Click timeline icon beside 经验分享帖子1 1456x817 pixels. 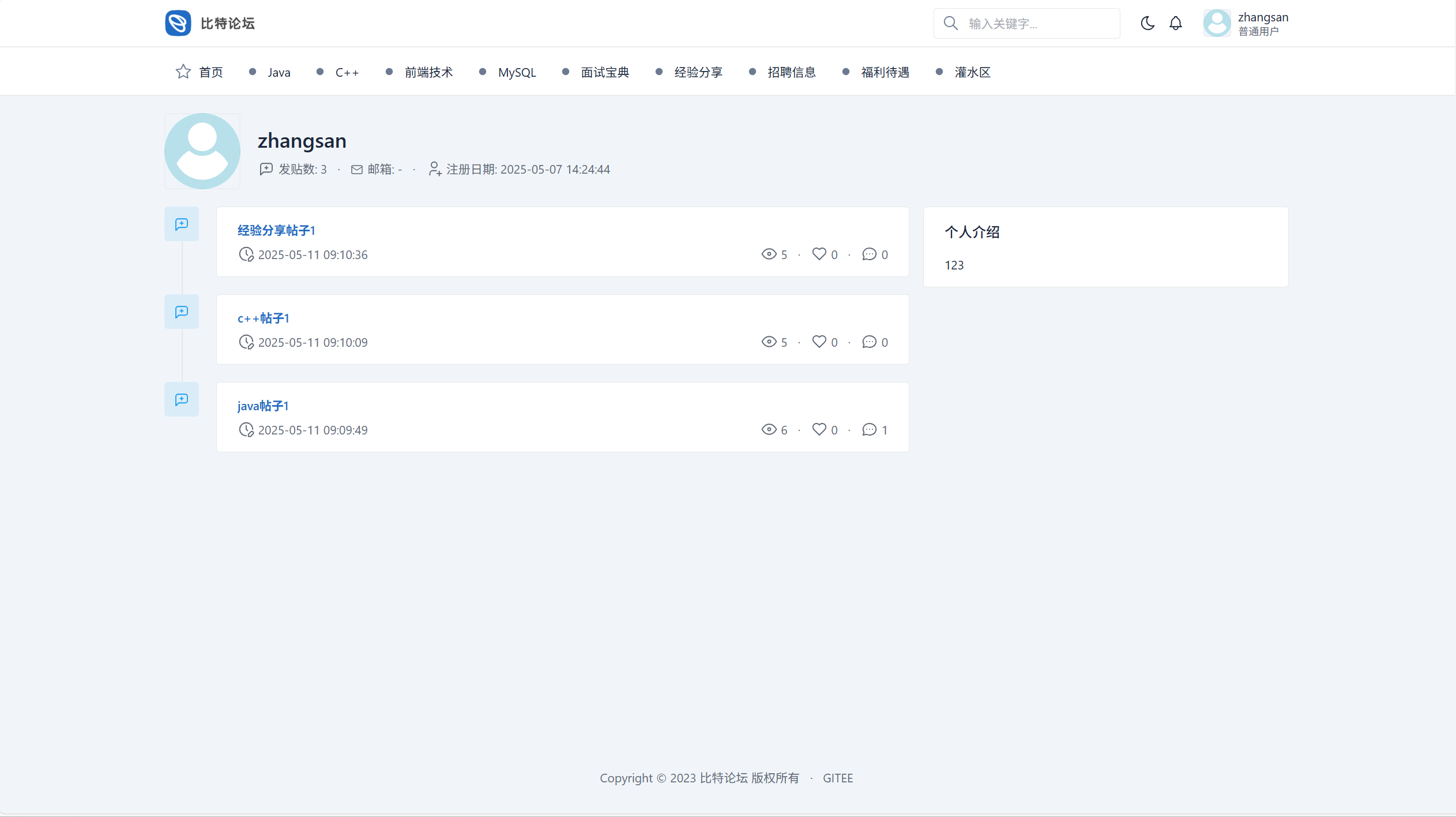(x=182, y=224)
